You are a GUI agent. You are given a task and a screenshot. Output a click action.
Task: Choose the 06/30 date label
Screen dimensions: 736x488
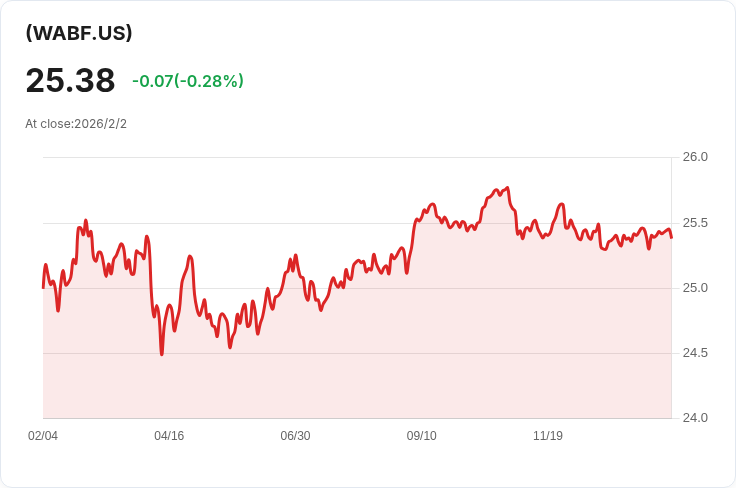295,436
